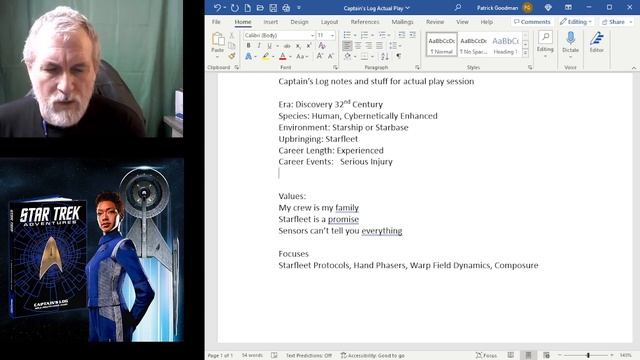This screenshot has height=360, width=640.
Task: Open the File menu tab
Action: pyautogui.click(x=216, y=22)
